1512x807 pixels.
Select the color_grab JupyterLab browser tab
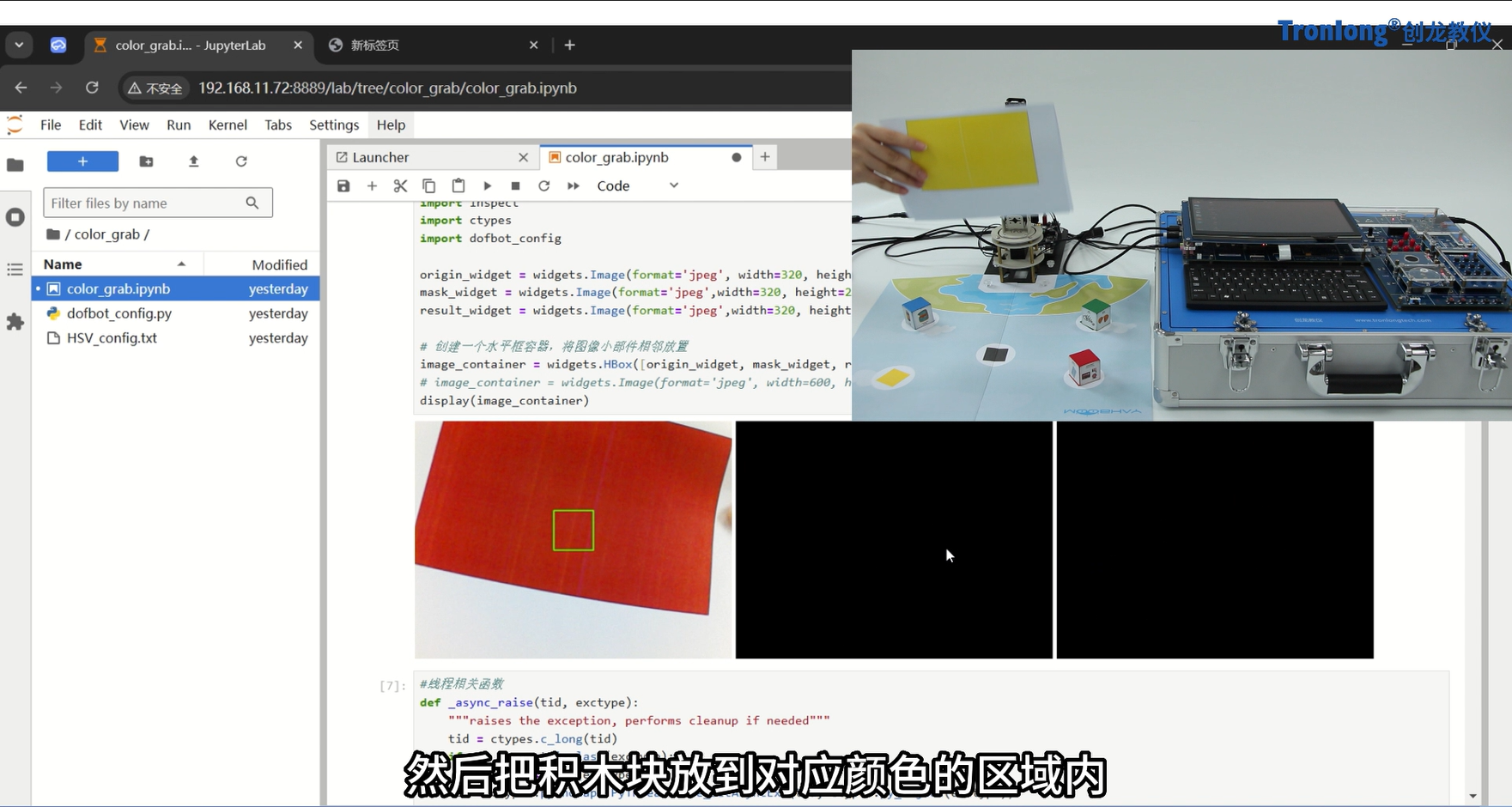coord(199,45)
